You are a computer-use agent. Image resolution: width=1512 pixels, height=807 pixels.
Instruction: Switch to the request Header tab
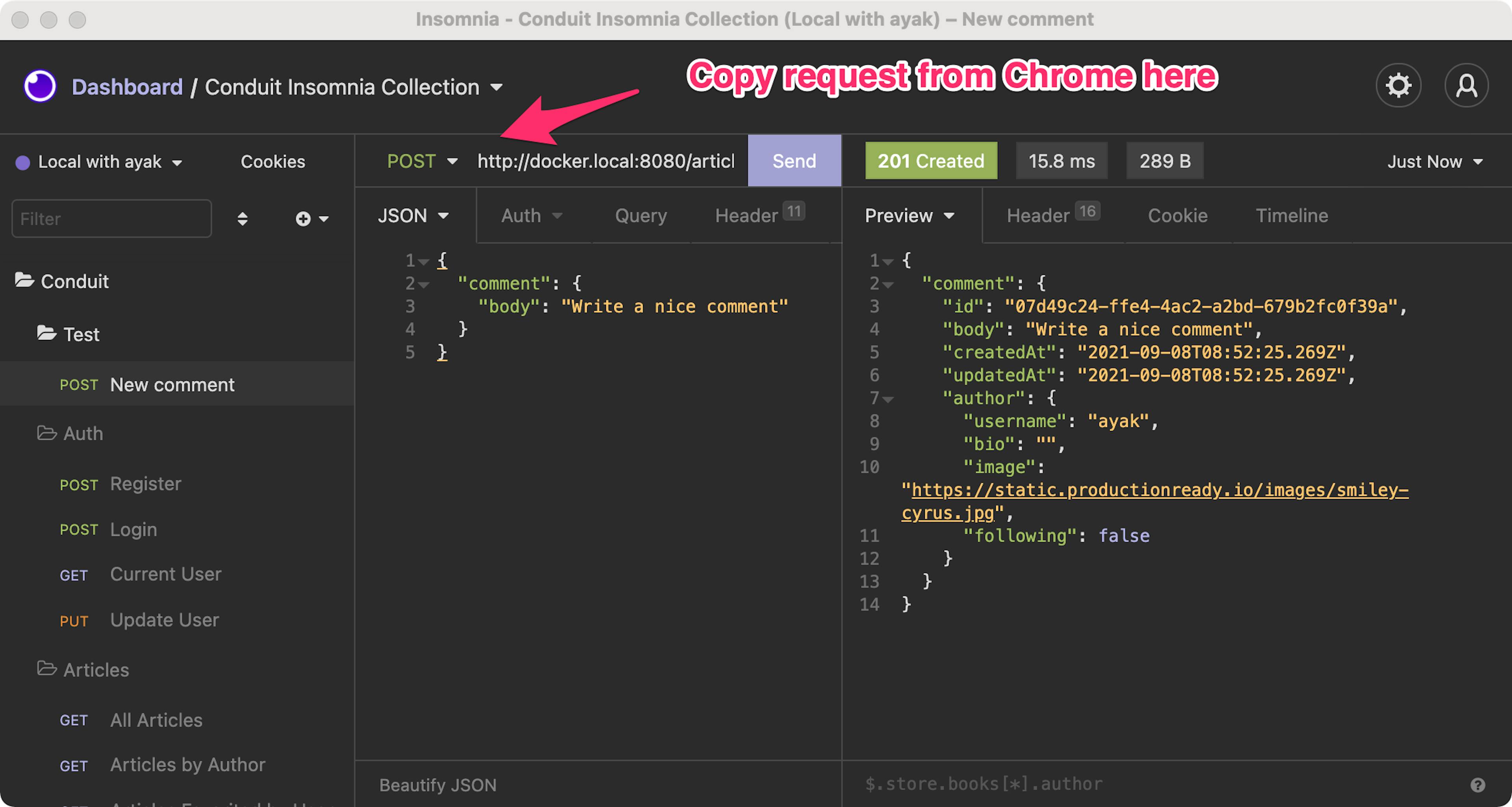tap(760, 215)
